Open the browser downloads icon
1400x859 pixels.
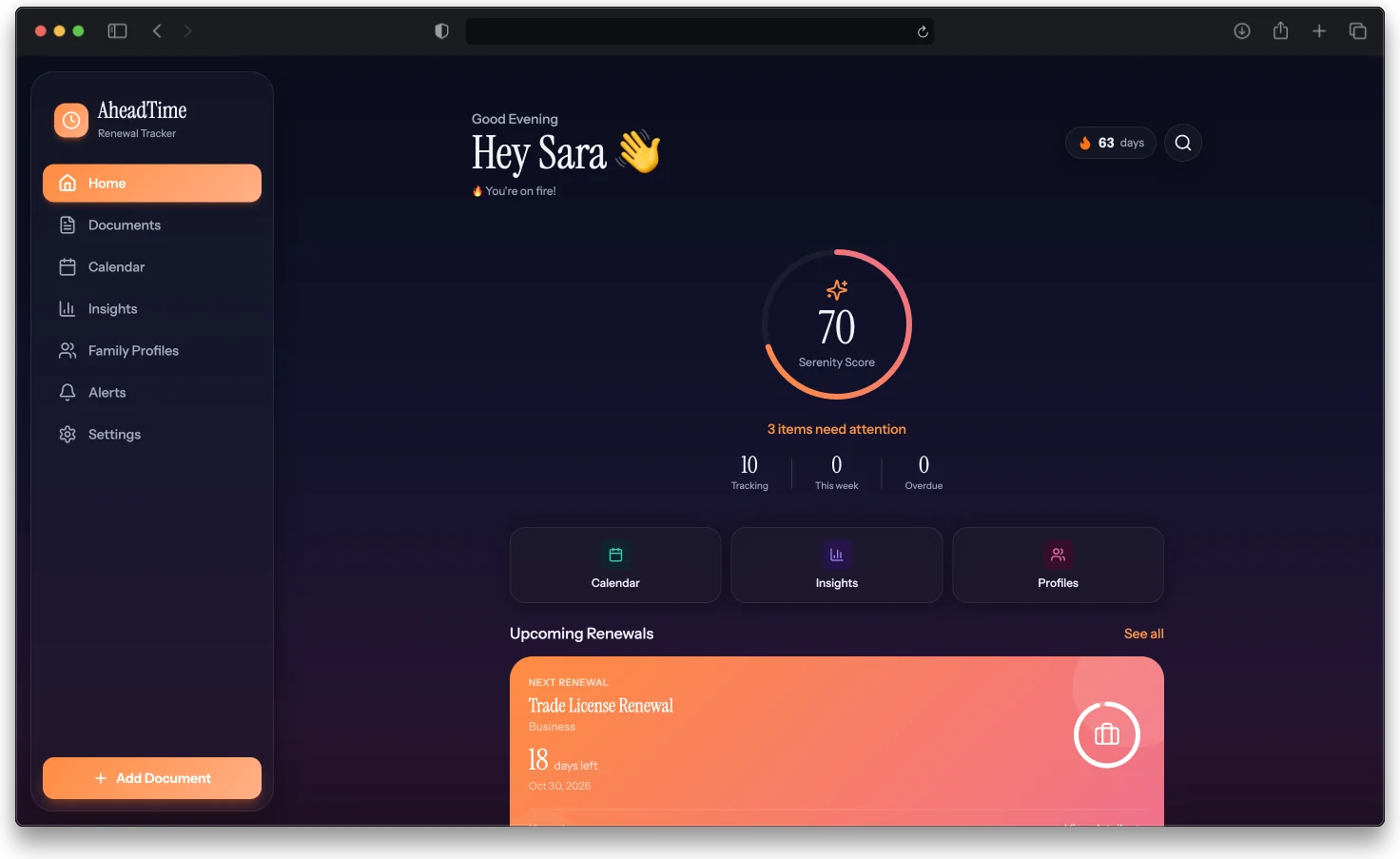(1242, 31)
